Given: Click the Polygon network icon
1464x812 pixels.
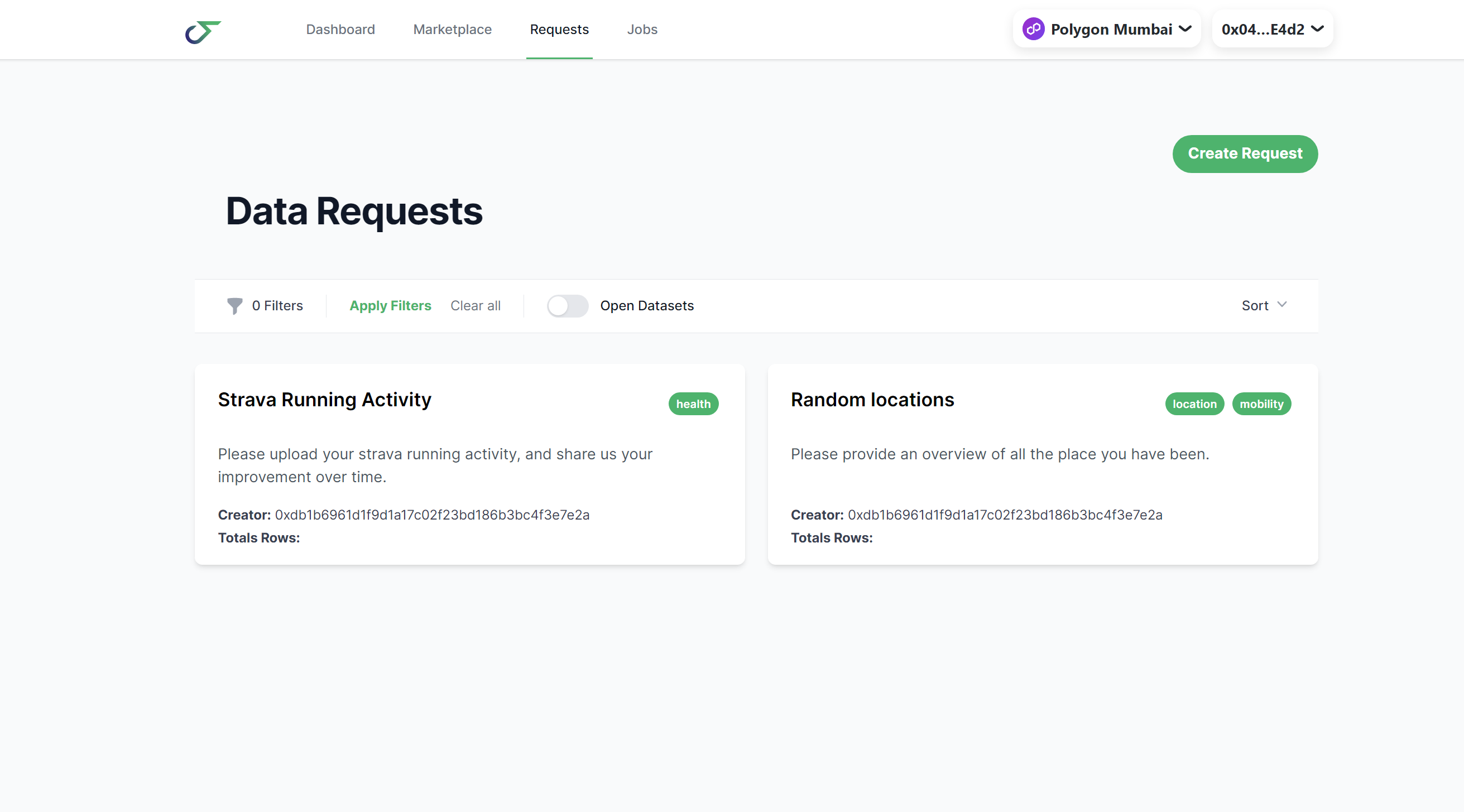Looking at the screenshot, I should [x=1033, y=29].
